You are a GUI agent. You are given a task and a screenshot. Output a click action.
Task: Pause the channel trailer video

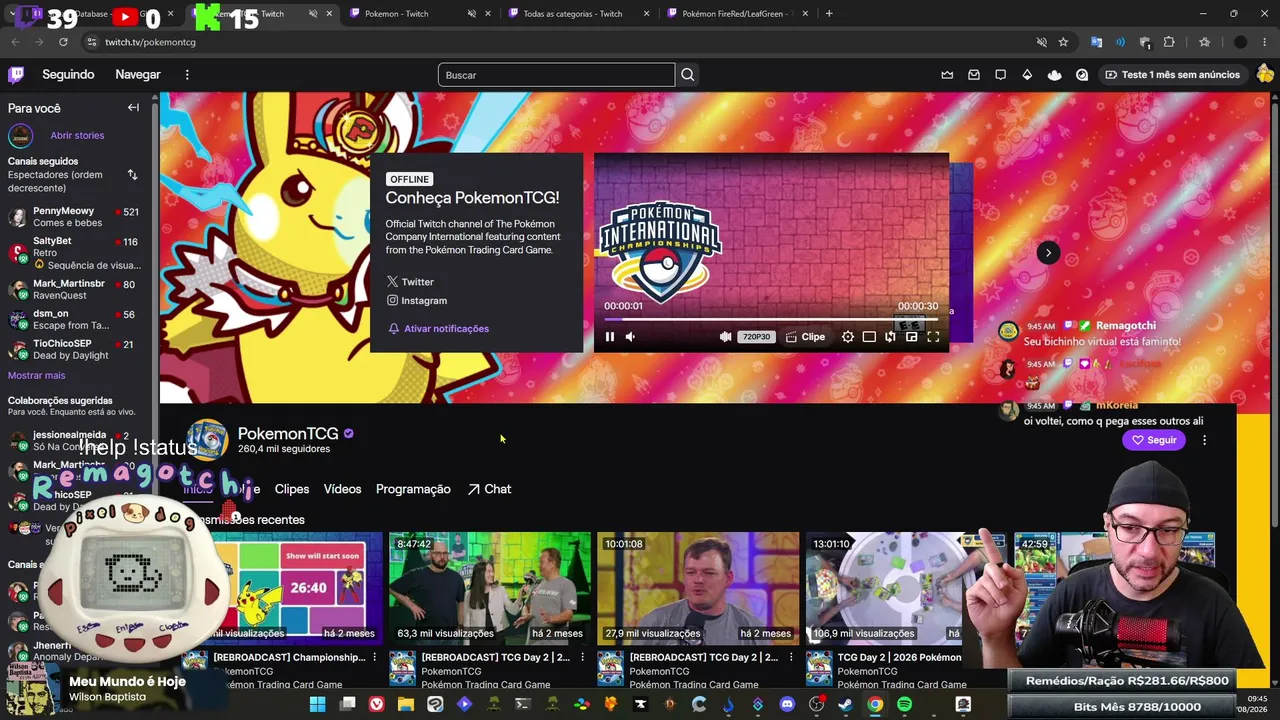click(610, 337)
